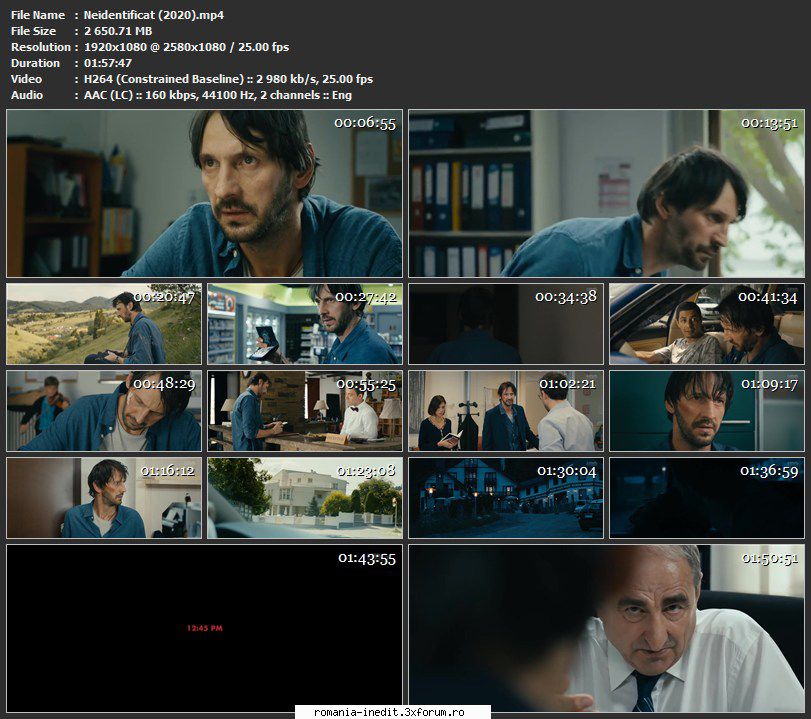Click the file name Neidentificat (2020).mp4
Image resolution: width=811 pixels, height=719 pixels.
(154, 15)
